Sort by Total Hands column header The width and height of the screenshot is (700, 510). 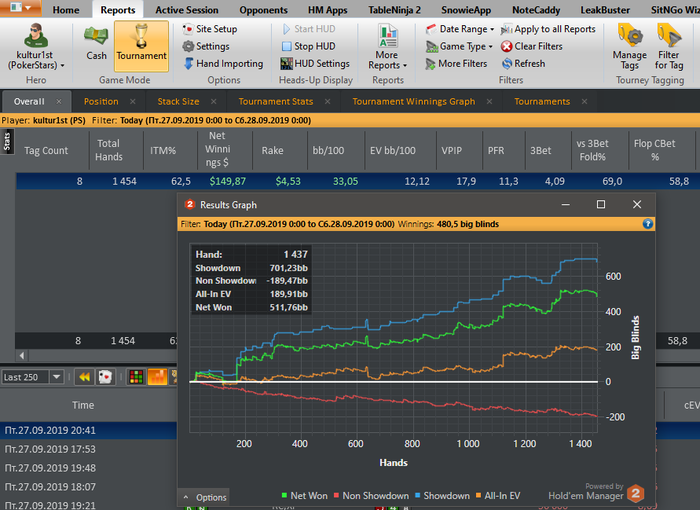tap(117, 150)
